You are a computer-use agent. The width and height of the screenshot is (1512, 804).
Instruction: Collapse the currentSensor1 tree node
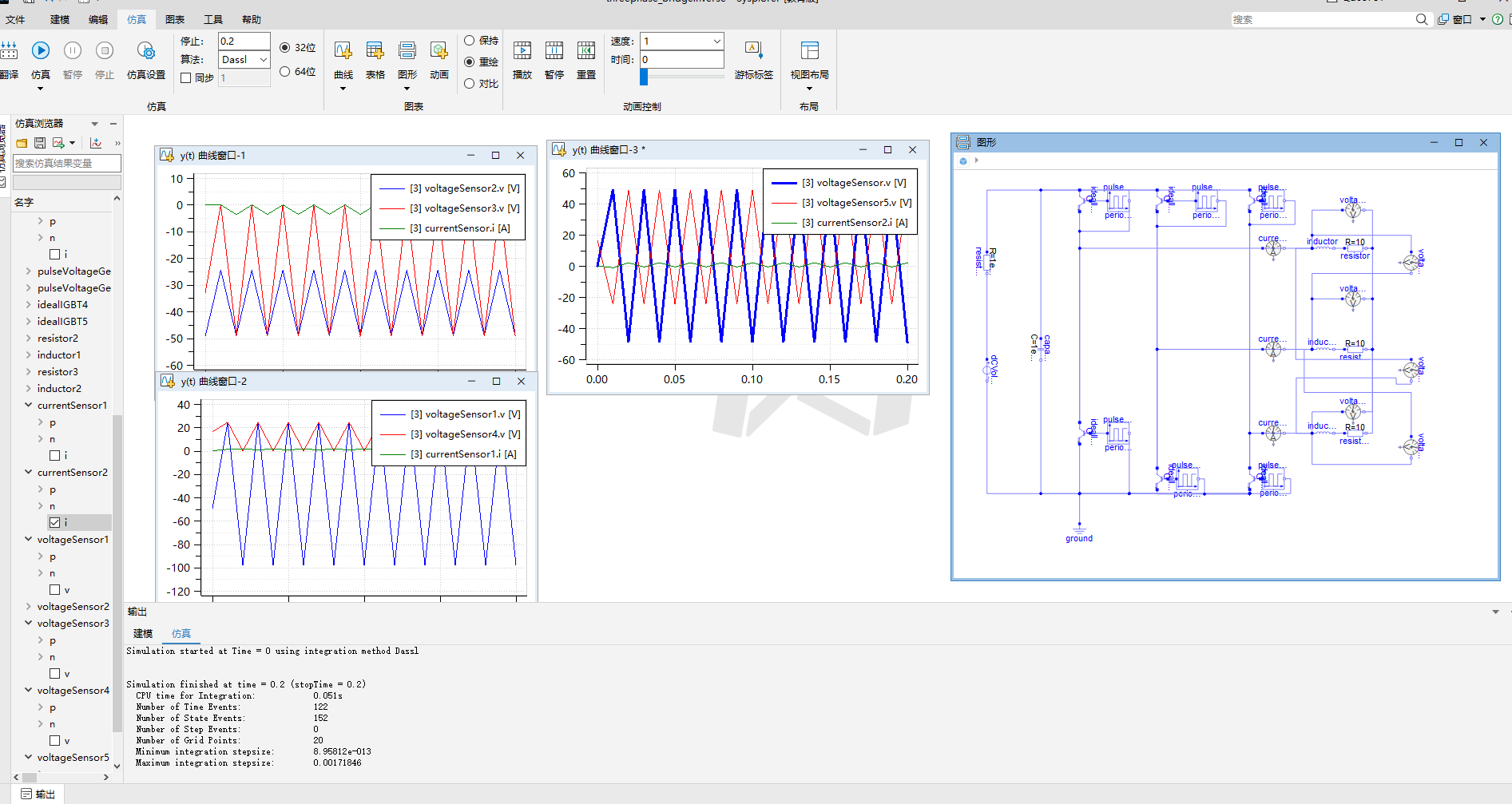coord(29,406)
